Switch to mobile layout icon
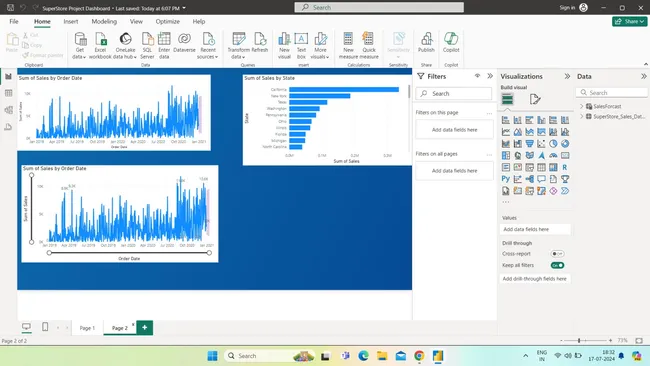Image resolution: width=650 pixels, height=366 pixels. (45, 327)
